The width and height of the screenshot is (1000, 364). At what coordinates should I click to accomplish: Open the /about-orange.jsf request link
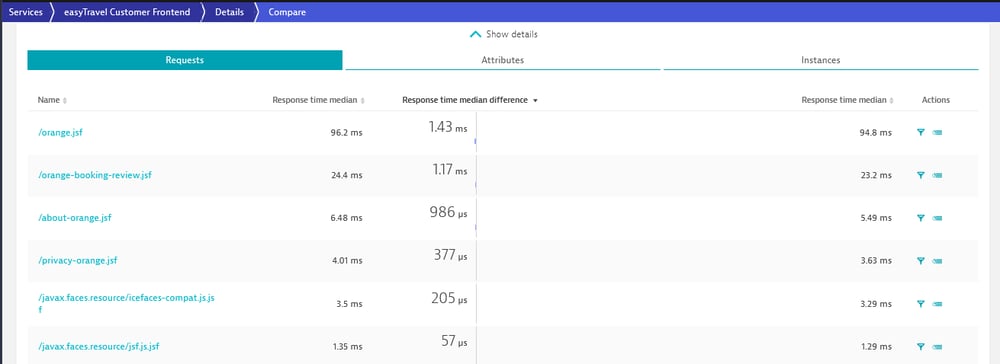[75, 218]
